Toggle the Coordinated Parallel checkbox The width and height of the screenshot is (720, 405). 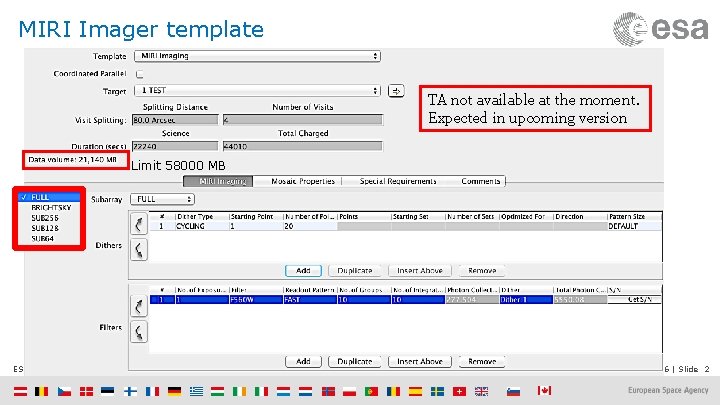click(140, 74)
